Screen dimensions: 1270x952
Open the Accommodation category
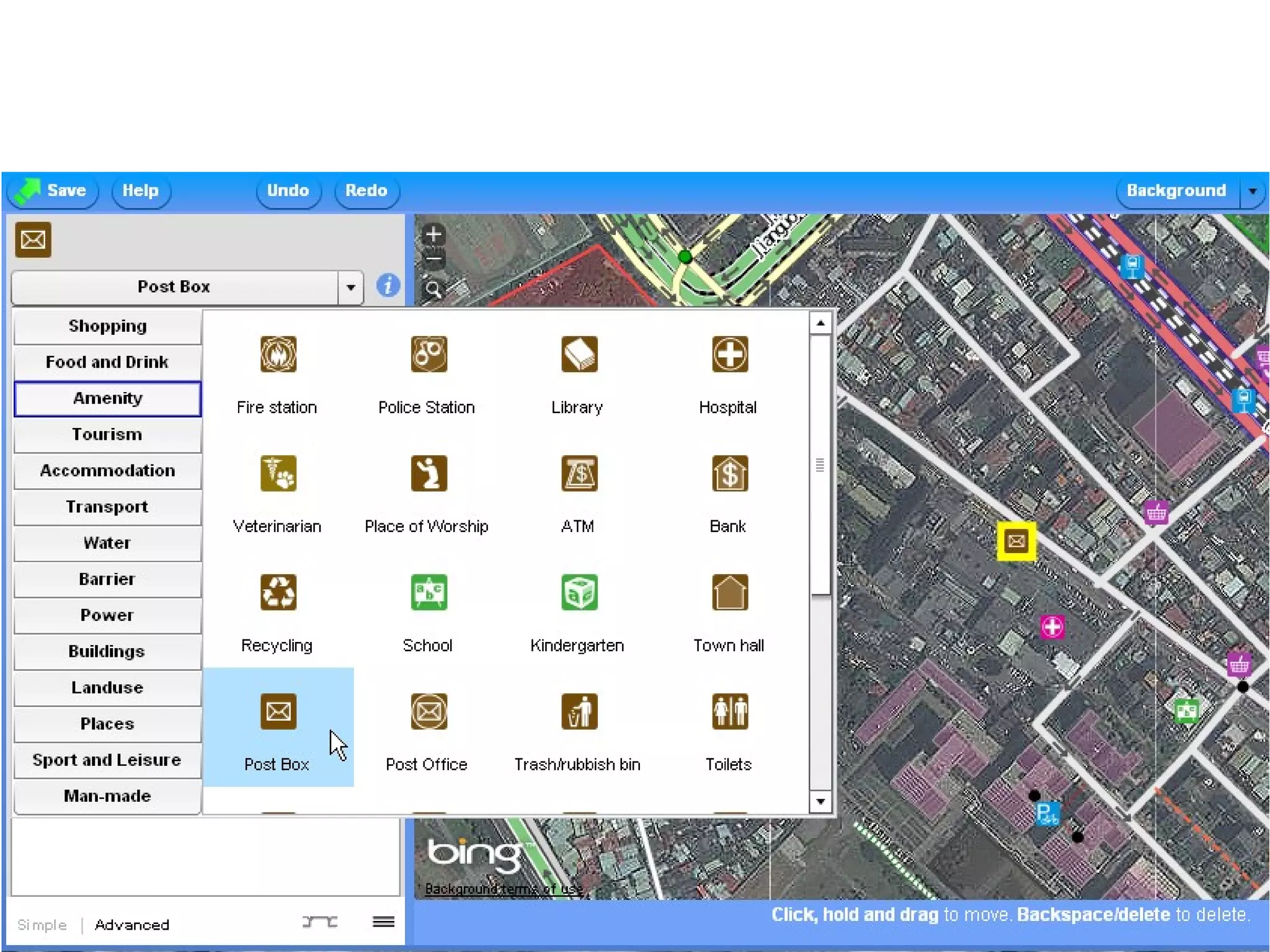[x=107, y=471]
